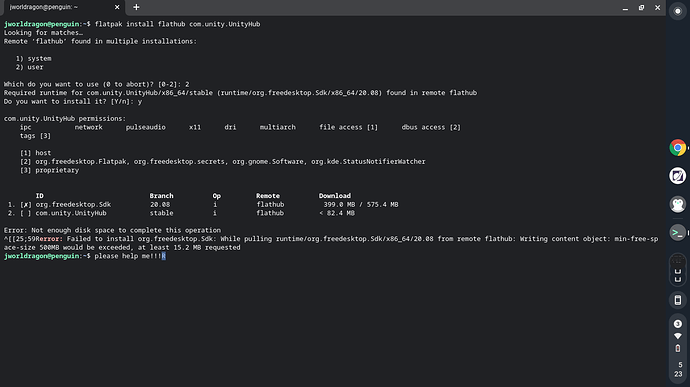Screen dimensions: 690x387
Task: Click the 'org.freedesktop.Sdk' ID cell
Action: 73,204
